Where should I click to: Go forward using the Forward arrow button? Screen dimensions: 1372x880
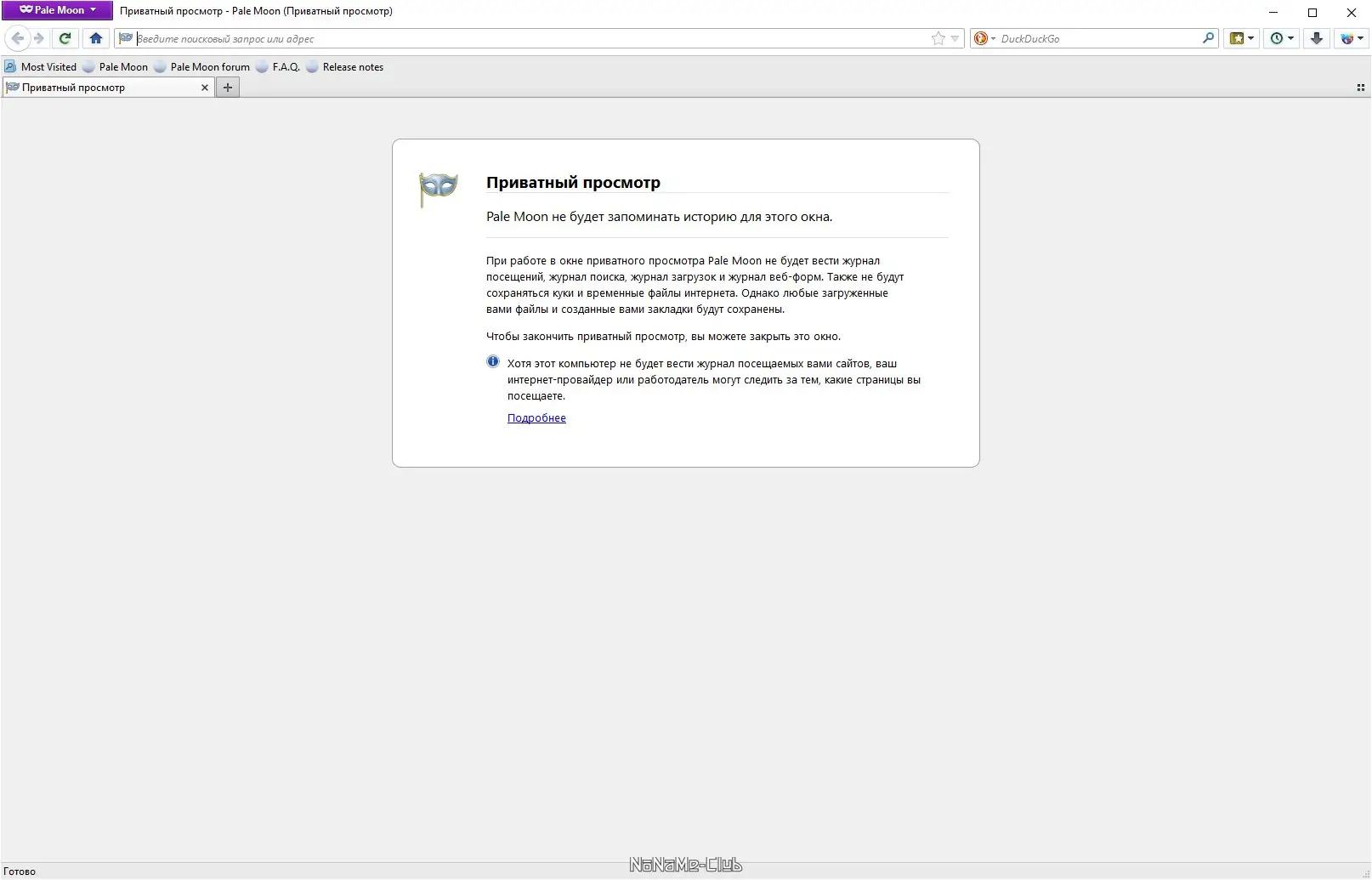[x=39, y=38]
